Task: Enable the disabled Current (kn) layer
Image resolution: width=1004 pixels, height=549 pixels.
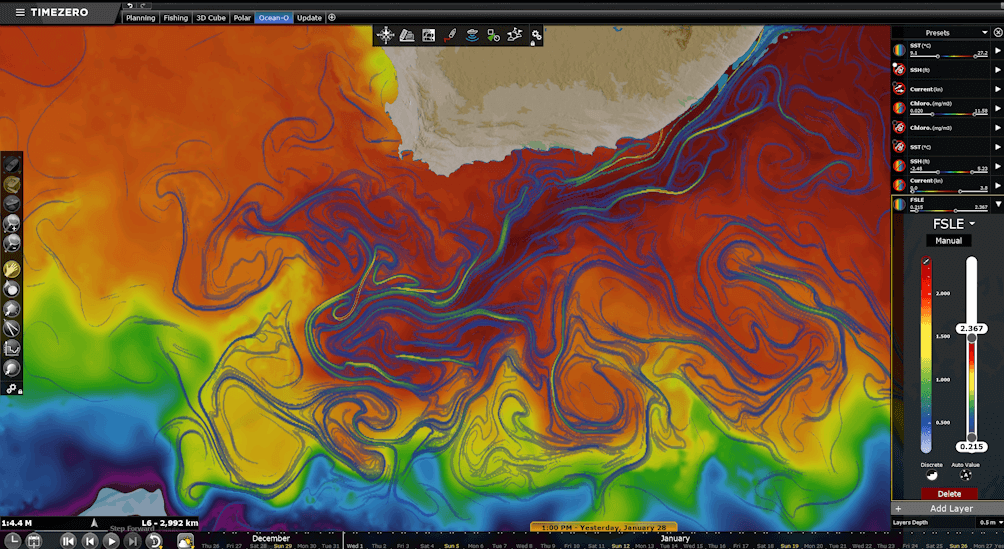Action: [900, 88]
